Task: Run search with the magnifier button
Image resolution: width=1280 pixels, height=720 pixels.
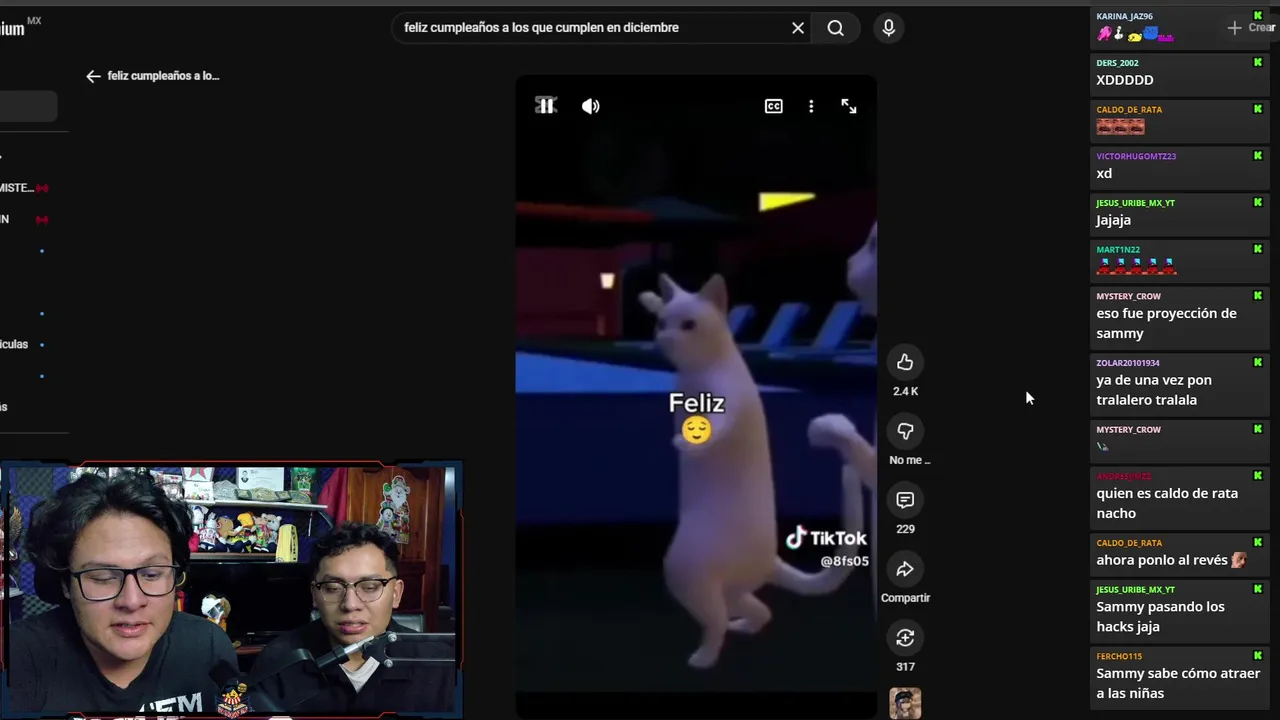Action: pos(836,28)
